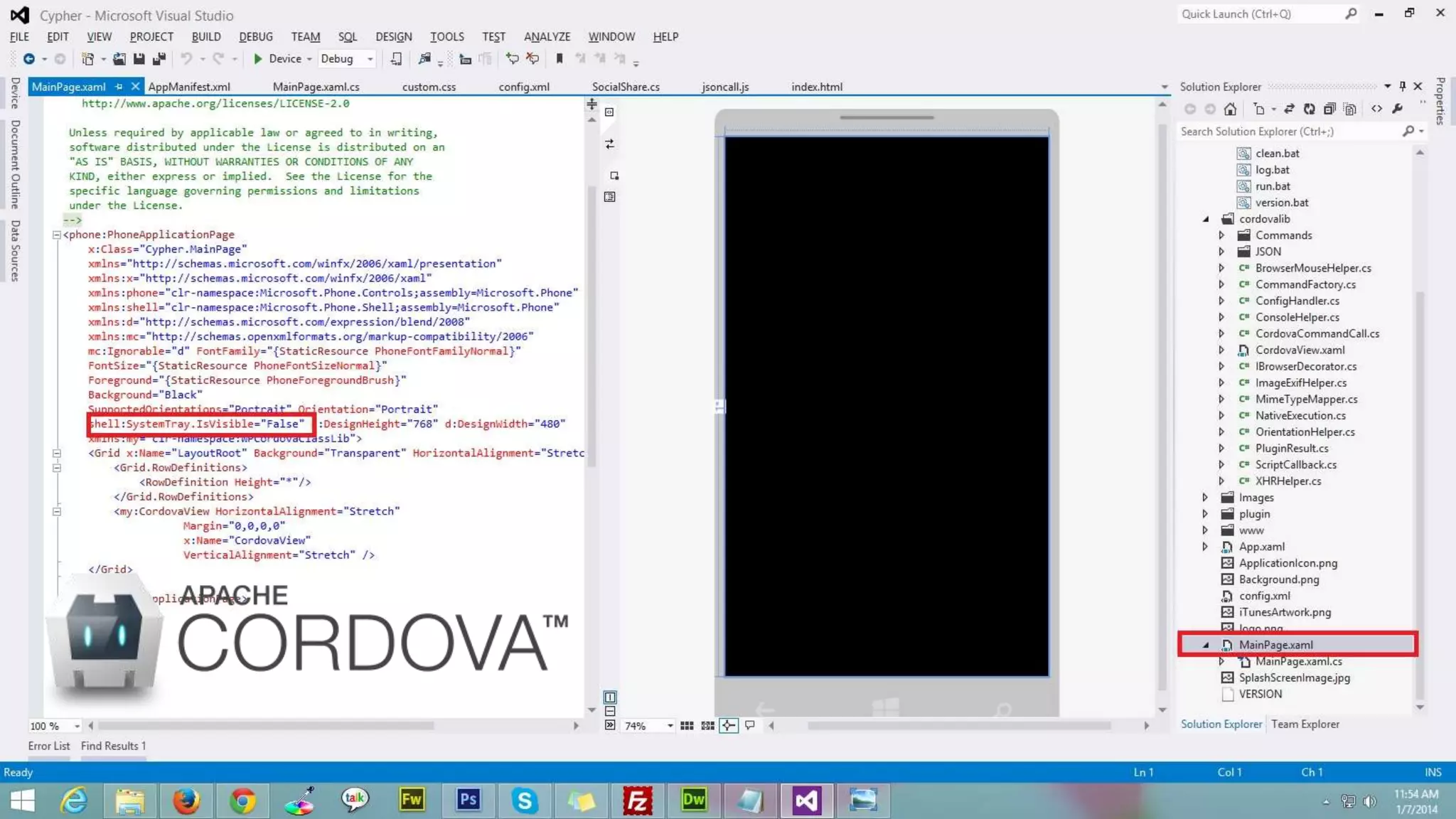Viewport: 1456px width, 819px height.
Task: Click the New Project toolbar icon
Action: click(88, 59)
